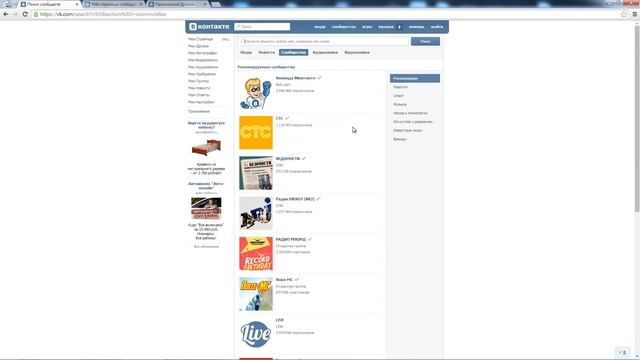Close the third browser tab

tap(205, 4)
